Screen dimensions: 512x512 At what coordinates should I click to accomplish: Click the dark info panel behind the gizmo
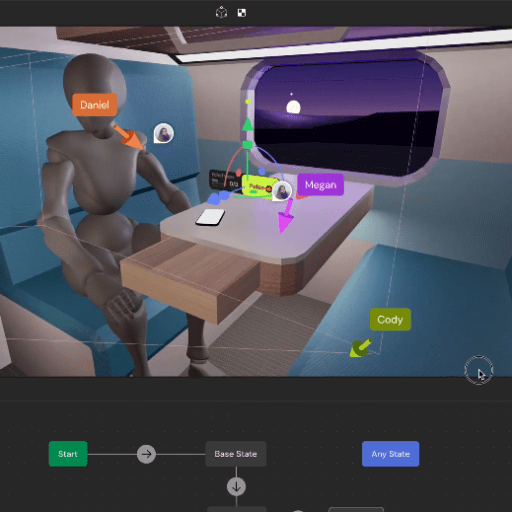pos(225,179)
